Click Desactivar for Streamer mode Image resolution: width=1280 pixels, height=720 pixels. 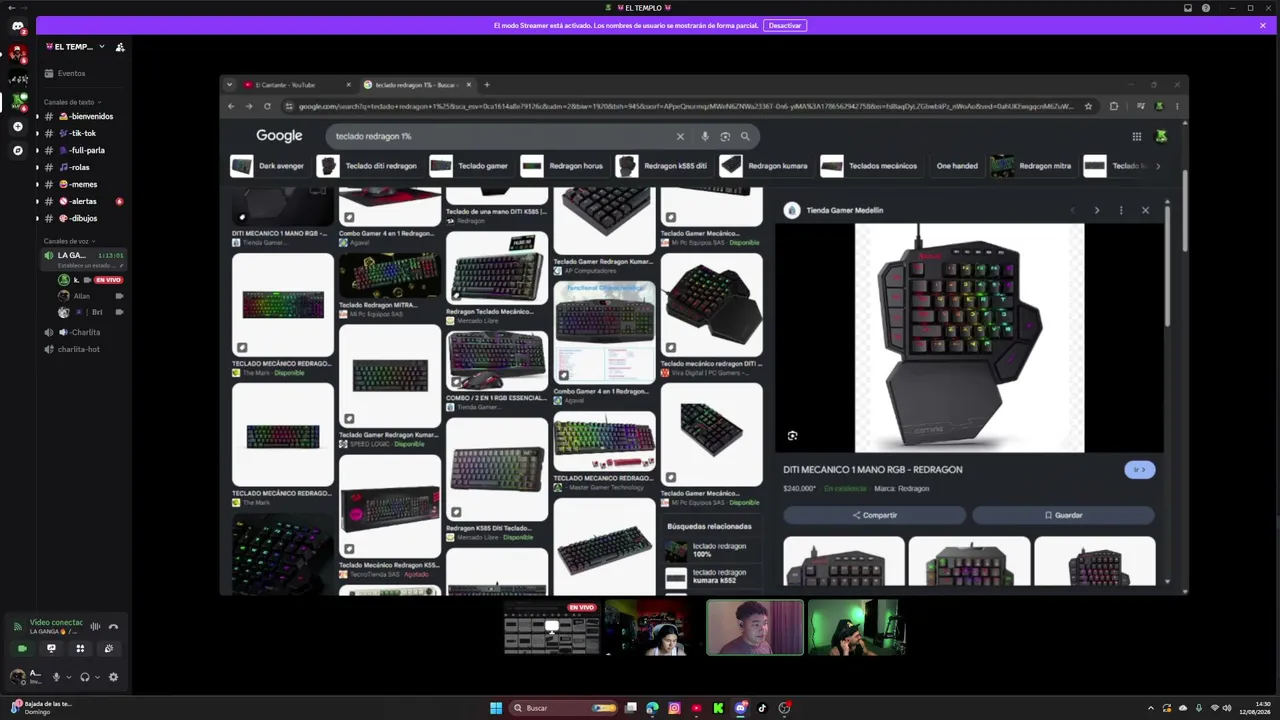point(785,25)
